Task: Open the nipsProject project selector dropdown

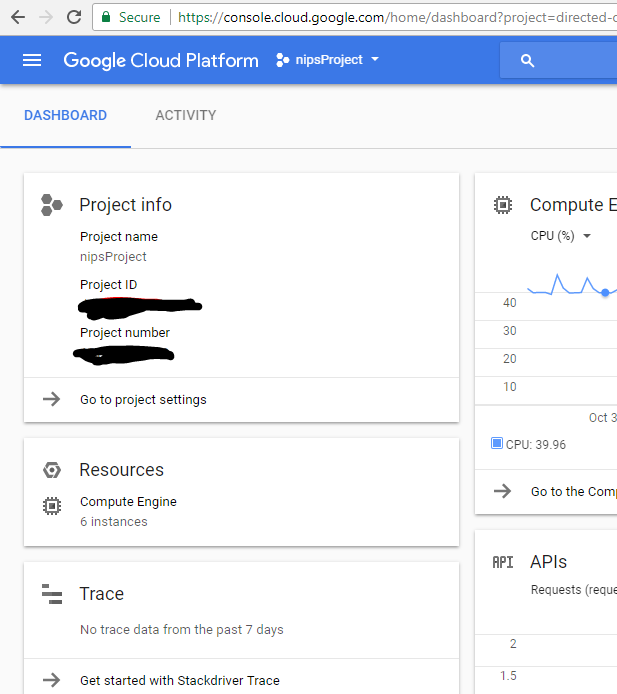Action: [x=328, y=60]
